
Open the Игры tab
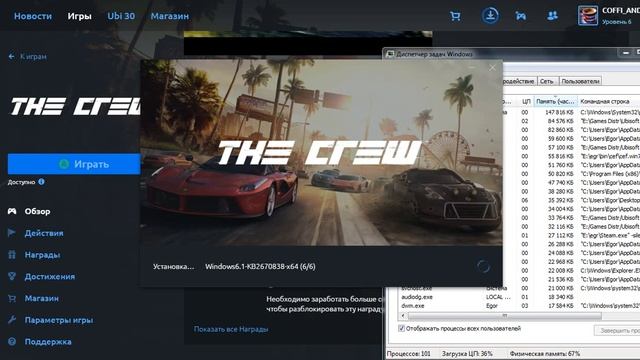(x=80, y=16)
